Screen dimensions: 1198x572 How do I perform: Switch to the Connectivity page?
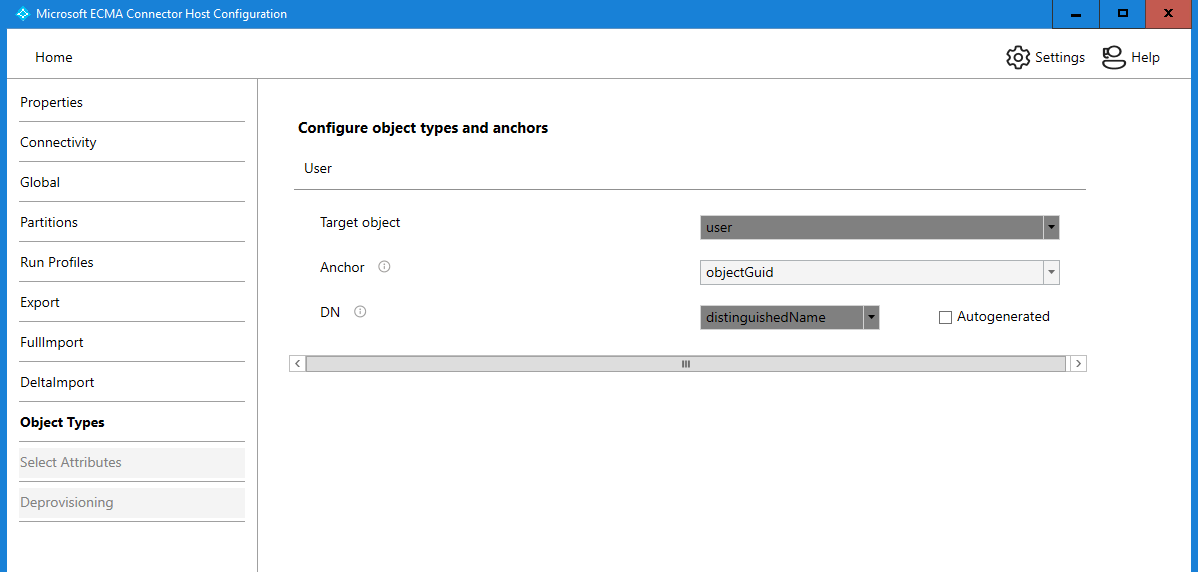pyautogui.click(x=58, y=143)
